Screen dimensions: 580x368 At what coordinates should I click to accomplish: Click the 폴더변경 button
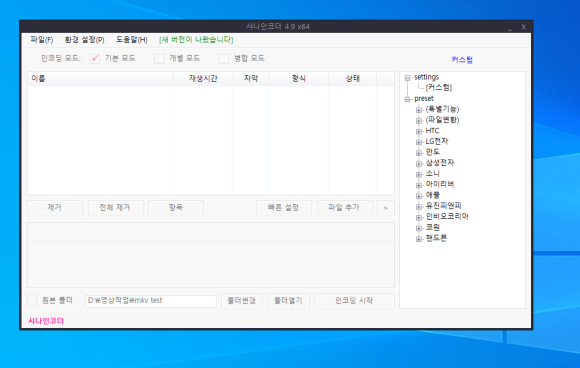(242, 301)
